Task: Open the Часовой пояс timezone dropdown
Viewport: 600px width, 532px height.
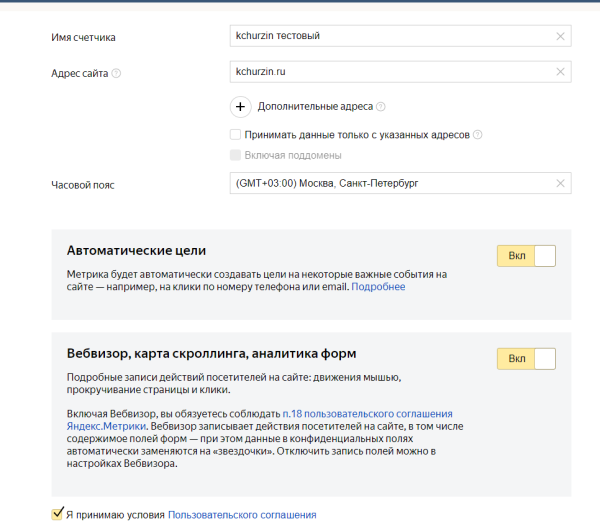Action: pyautogui.click(x=390, y=184)
